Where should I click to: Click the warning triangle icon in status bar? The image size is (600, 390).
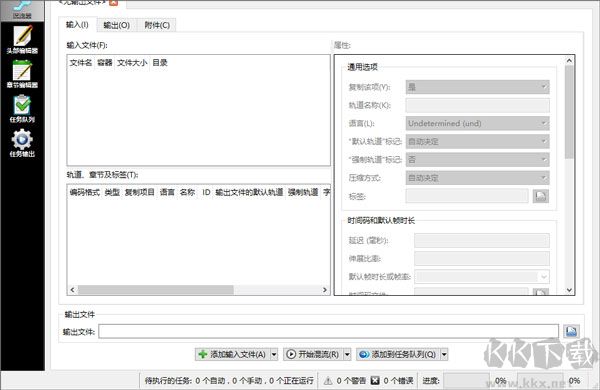point(328,381)
